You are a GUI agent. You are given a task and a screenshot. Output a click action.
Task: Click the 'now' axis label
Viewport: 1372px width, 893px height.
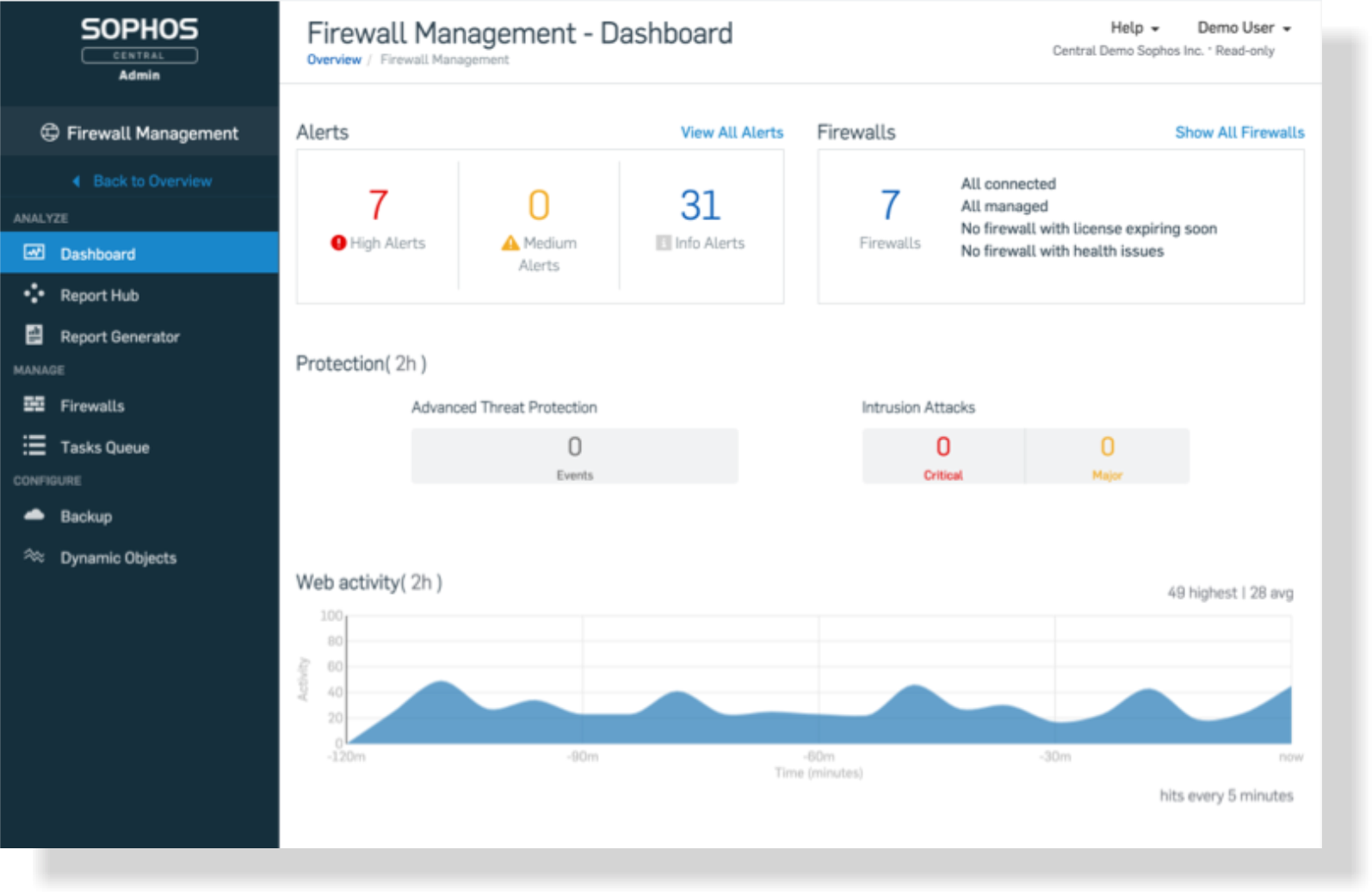[x=1291, y=757]
